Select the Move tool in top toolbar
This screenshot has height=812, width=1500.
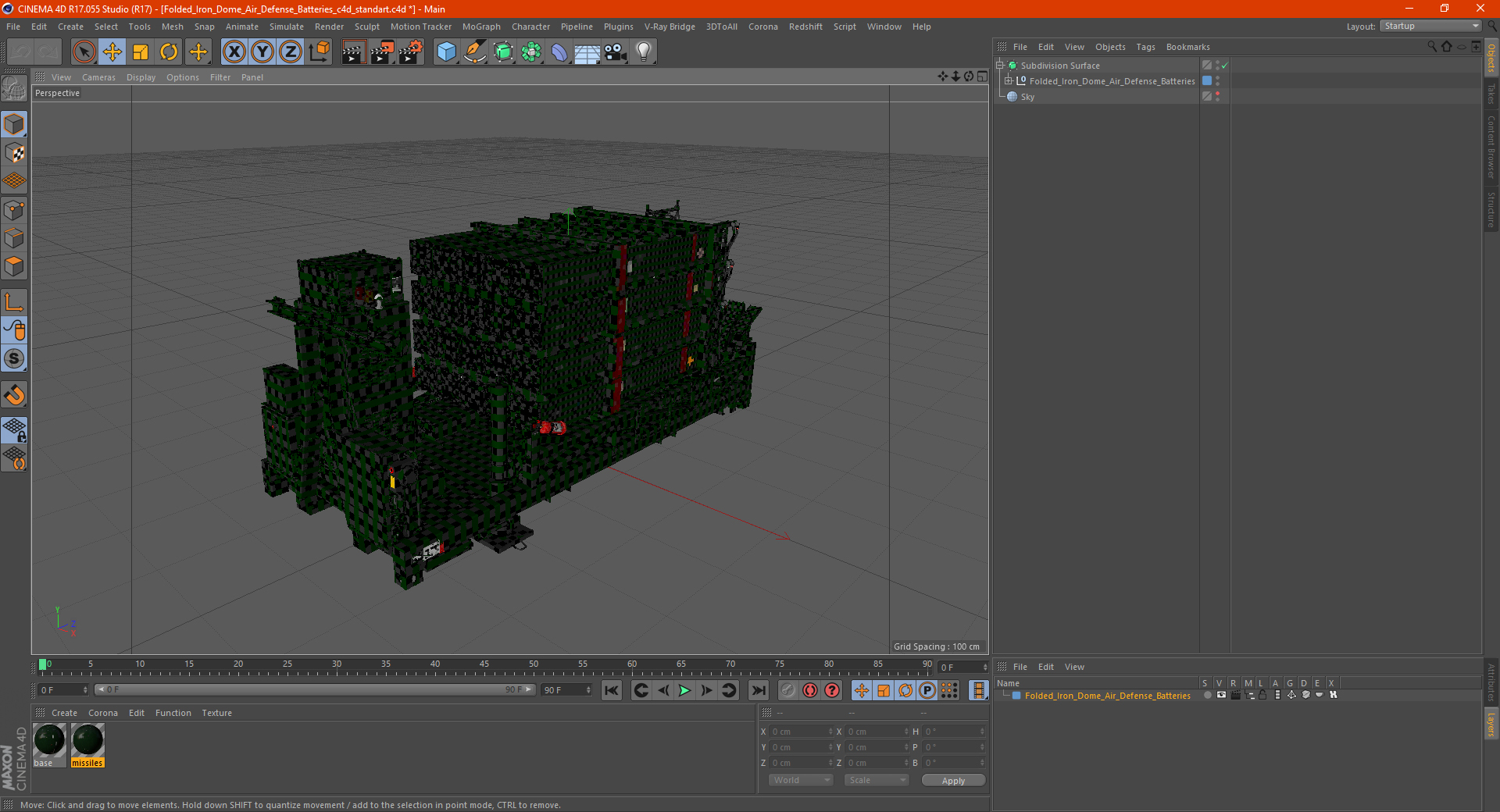[x=112, y=52]
